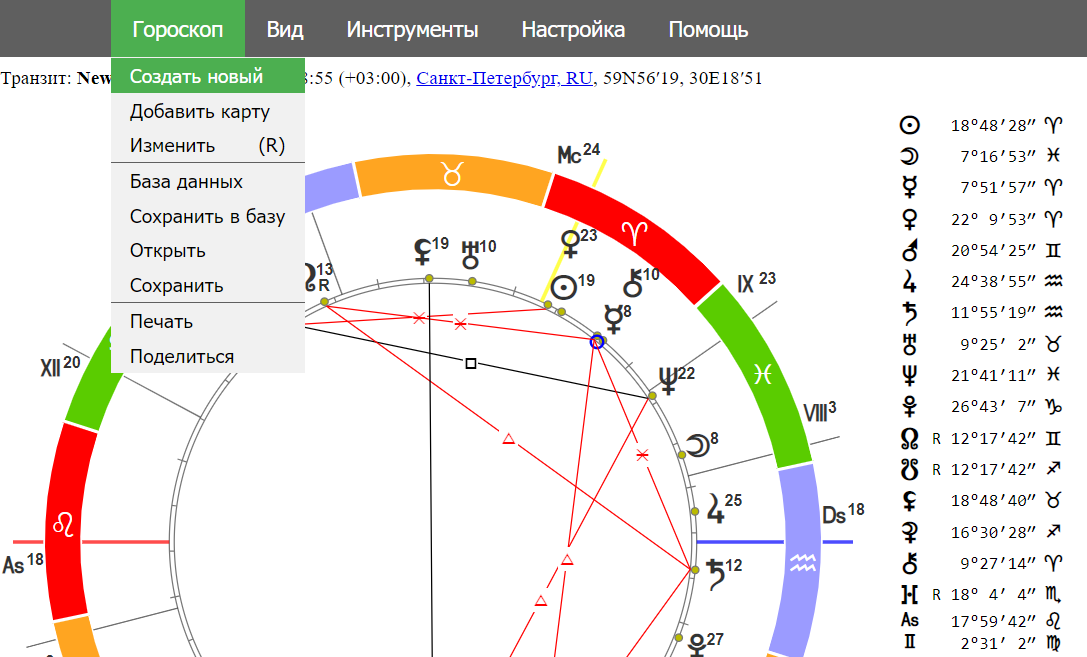Image resolution: width=1087 pixels, height=657 pixels.
Task: Click Neptune glyph in the chart wheel
Action: [667, 380]
